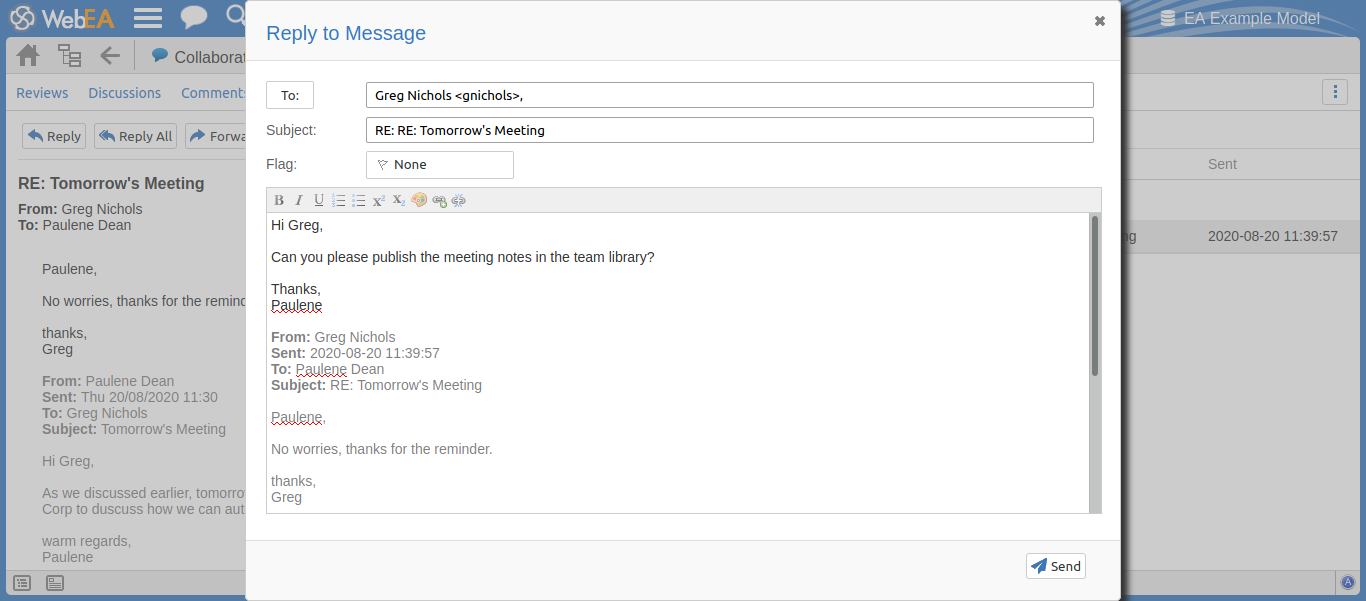Open the Flag dropdown showing None
Screen dimensions: 1366x601
pos(439,165)
